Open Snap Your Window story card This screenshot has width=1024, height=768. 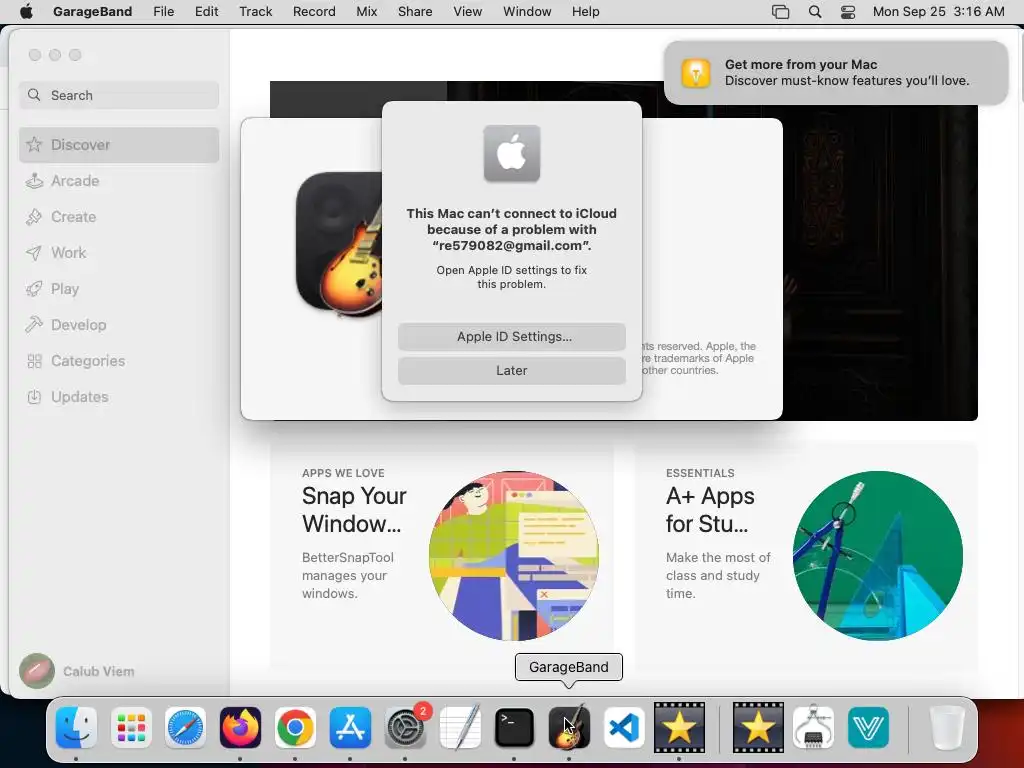pyautogui.click(x=441, y=555)
